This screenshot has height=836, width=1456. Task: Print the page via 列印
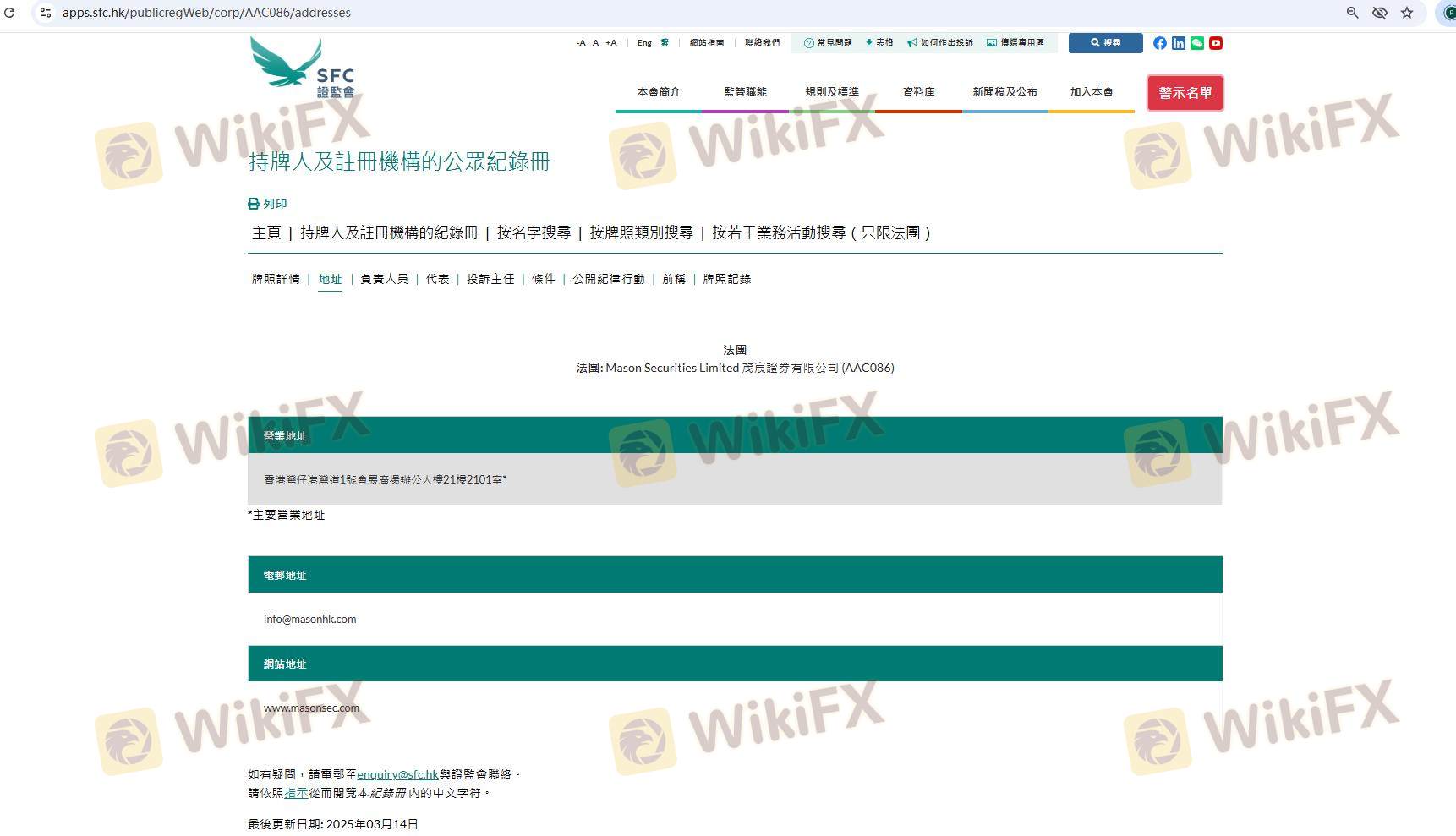(267, 204)
